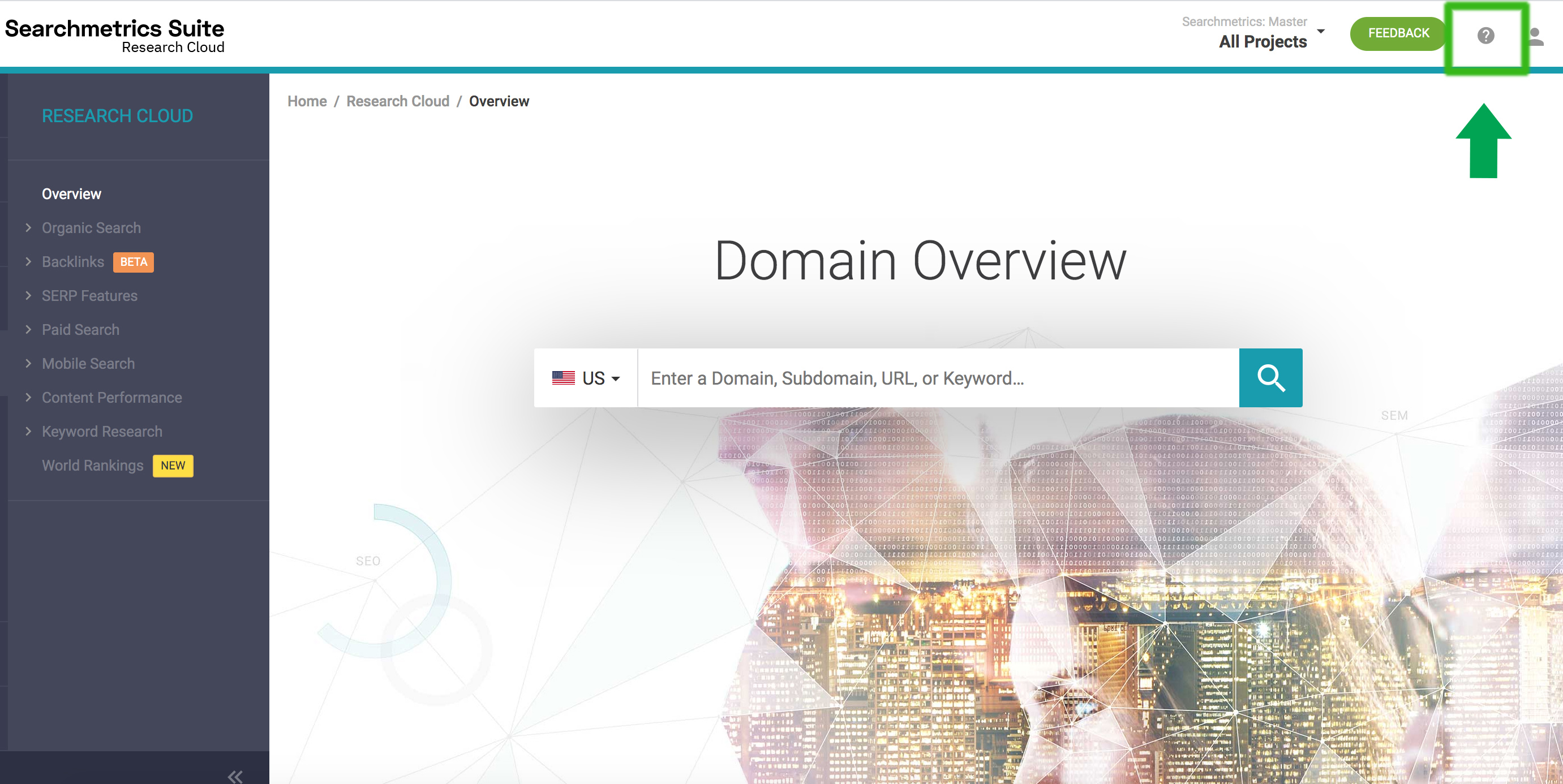Click the Overview breadcrumb text
The image size is (1563, 784).
click(499, 101)
